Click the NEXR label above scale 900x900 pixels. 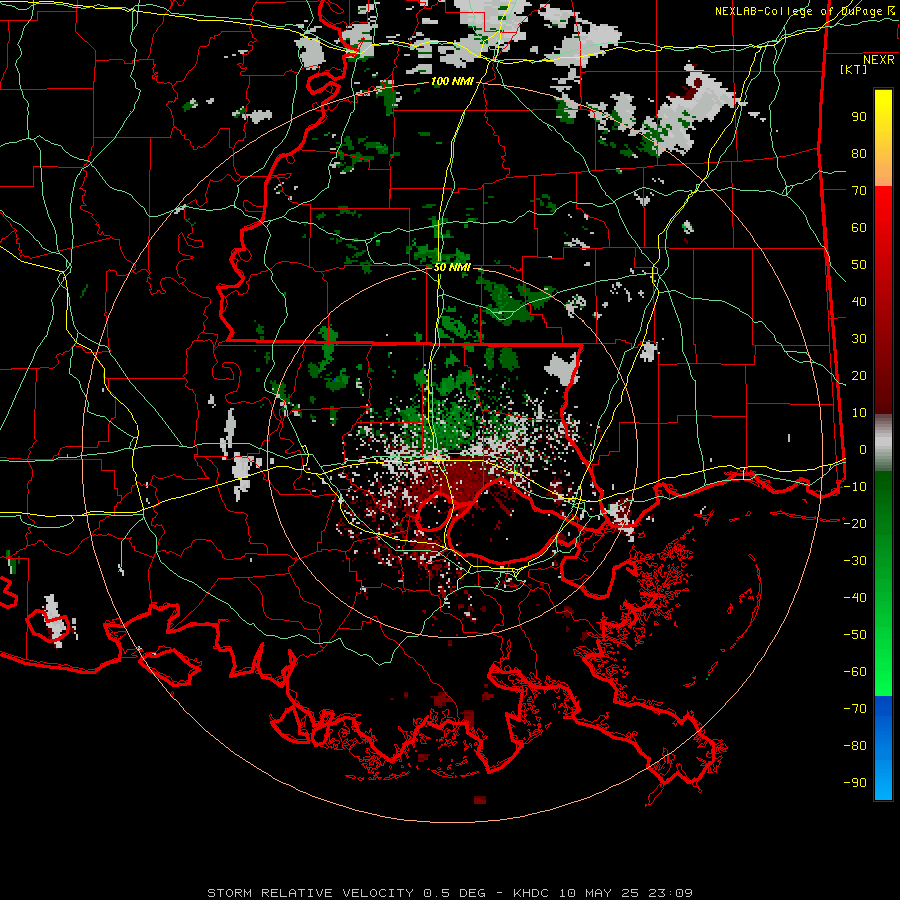(x=879, y=60)
